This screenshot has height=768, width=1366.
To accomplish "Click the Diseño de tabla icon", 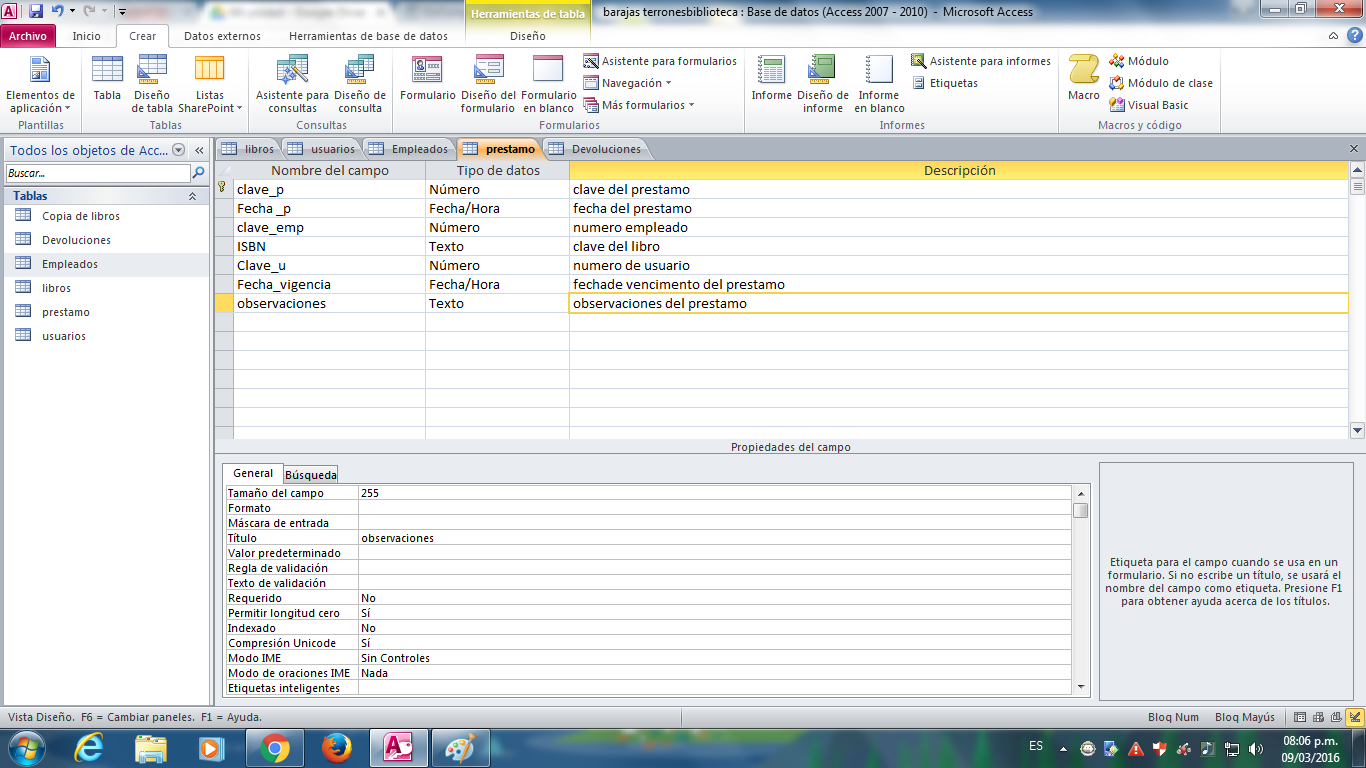I will [x=152, y=83].
